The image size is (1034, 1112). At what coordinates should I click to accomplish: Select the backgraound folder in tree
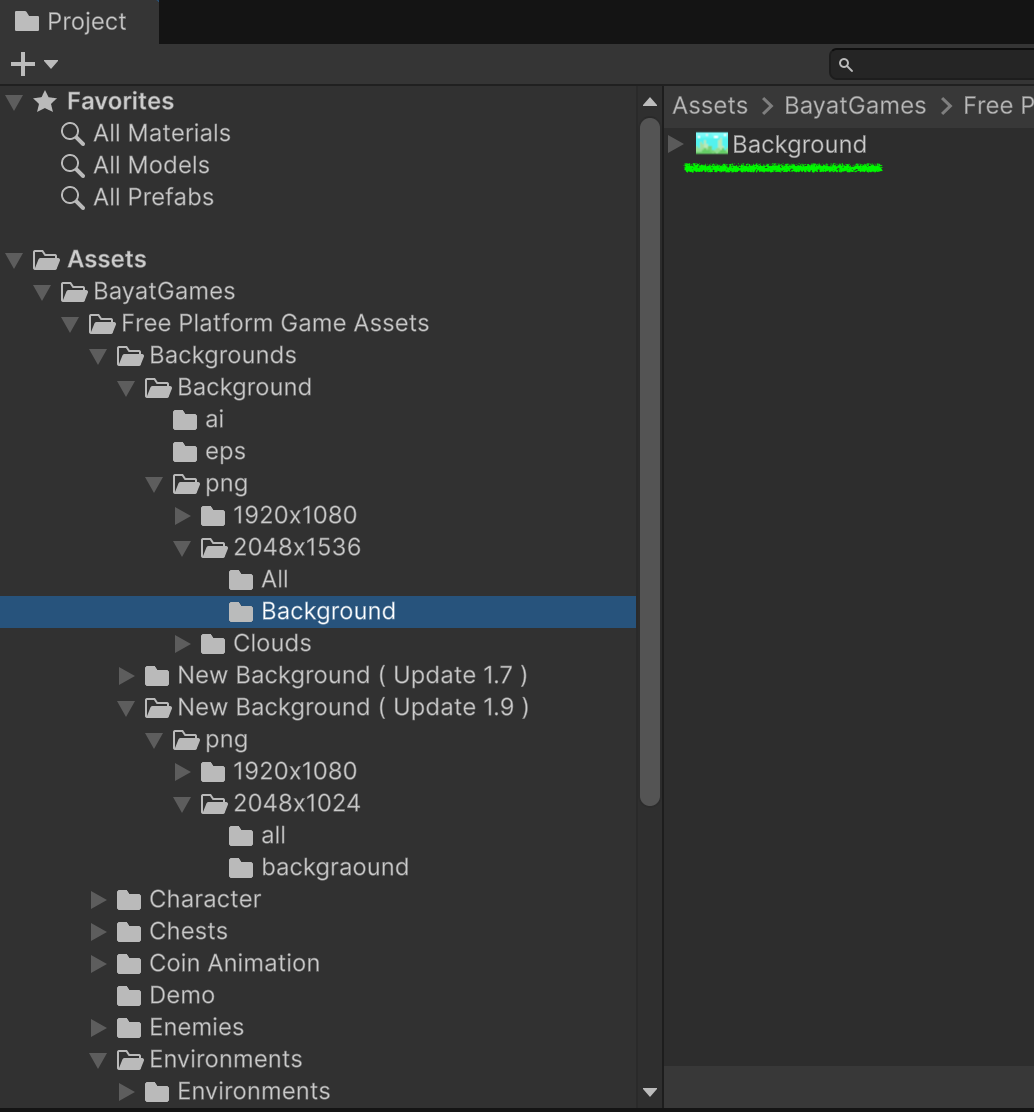click(x=334, y=867)
